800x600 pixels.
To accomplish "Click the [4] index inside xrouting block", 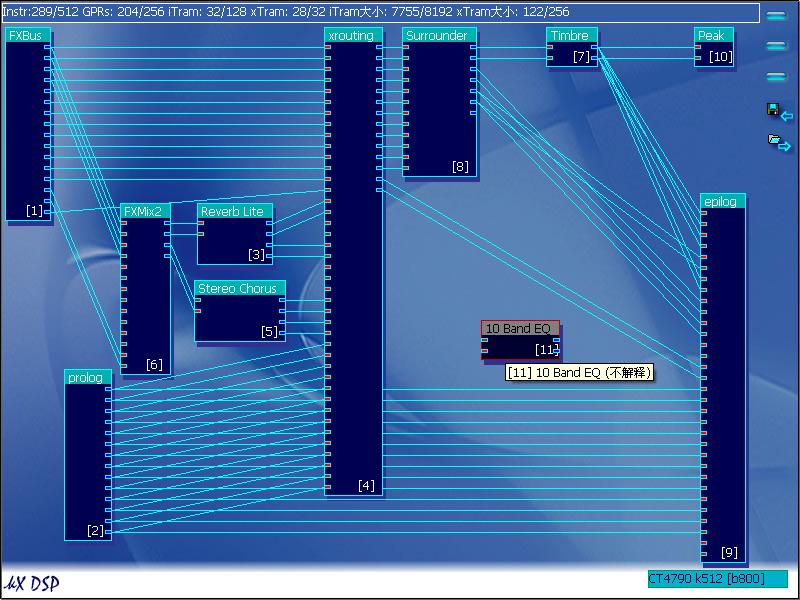I will 366,485.
